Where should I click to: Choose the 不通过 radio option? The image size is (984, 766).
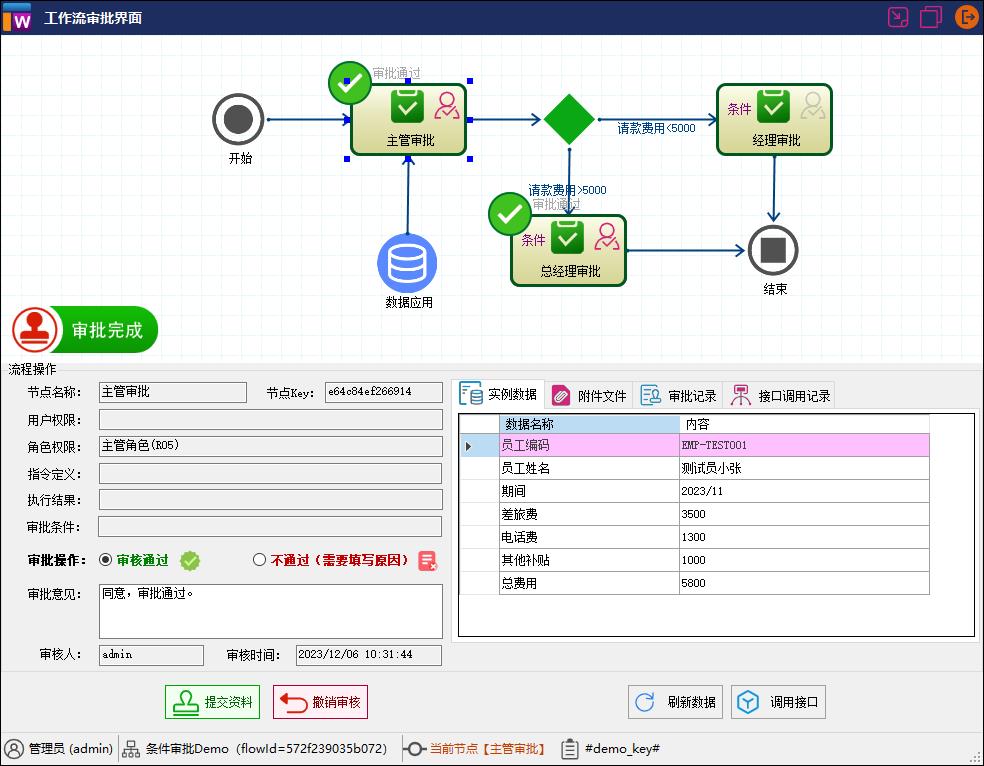pos(260,561)
